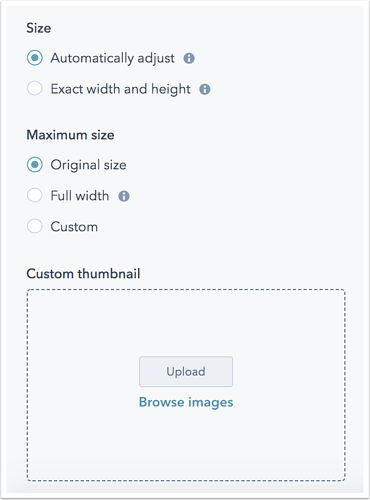Choose the Exact width and height radio button
The height and width of the screenshot is (500, 370).
tap(35, 89)
